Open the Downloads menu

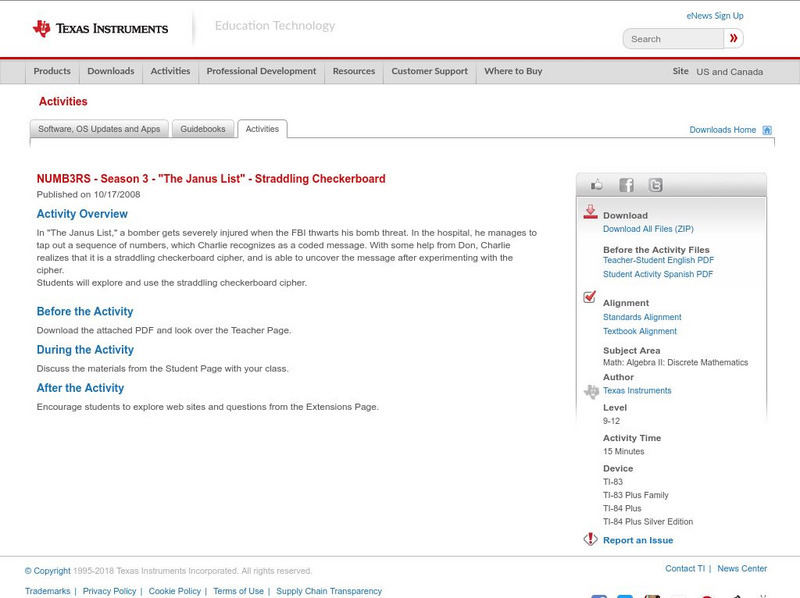(x=111, y=71)
